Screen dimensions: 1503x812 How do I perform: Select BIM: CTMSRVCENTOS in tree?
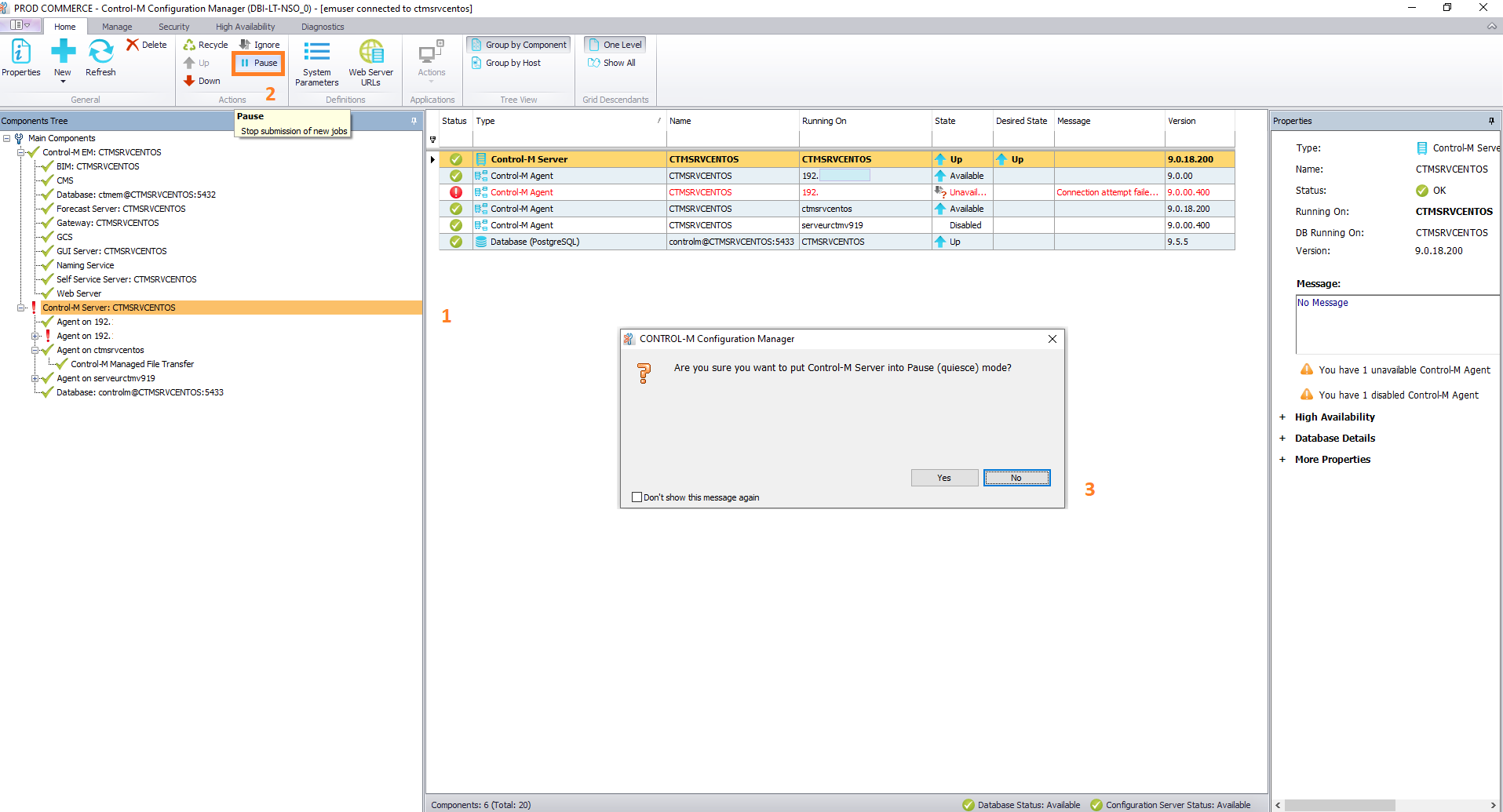click(98, 166)
